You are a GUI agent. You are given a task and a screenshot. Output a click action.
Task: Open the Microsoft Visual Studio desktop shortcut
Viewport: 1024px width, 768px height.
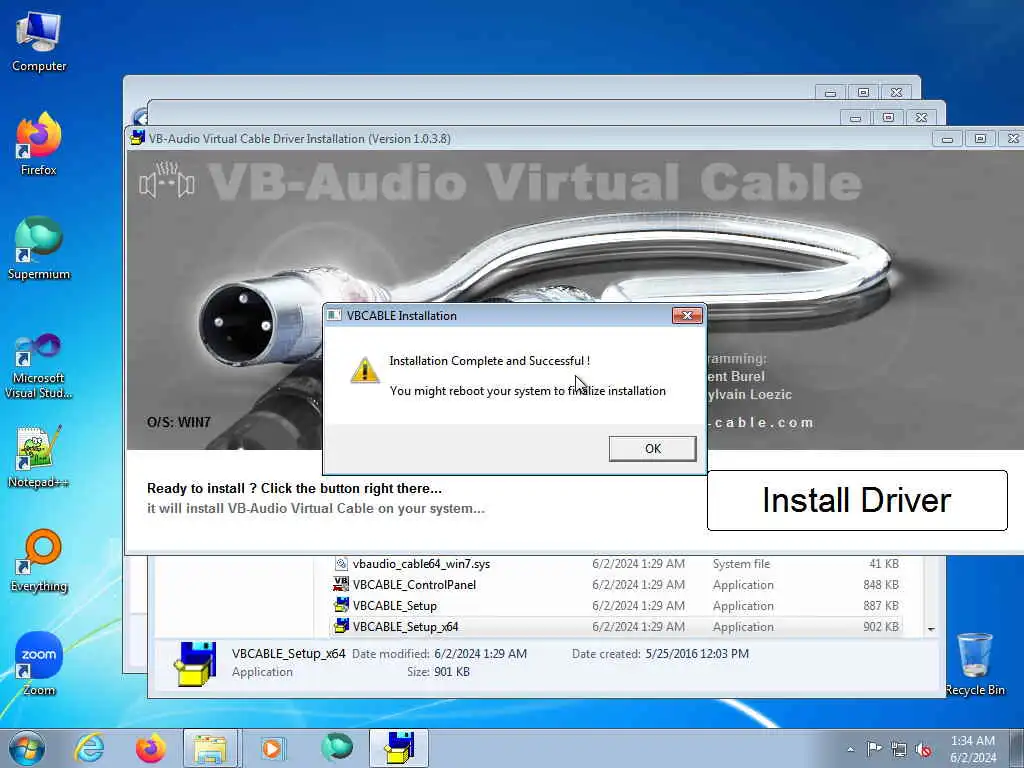(x=39, y=366)
